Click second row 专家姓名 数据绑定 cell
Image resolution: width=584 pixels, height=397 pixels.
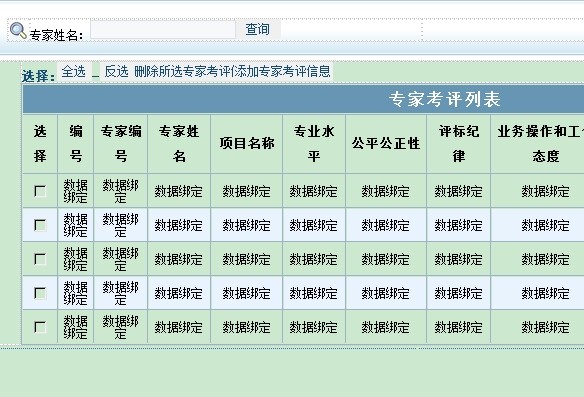(x=179, y=225)
